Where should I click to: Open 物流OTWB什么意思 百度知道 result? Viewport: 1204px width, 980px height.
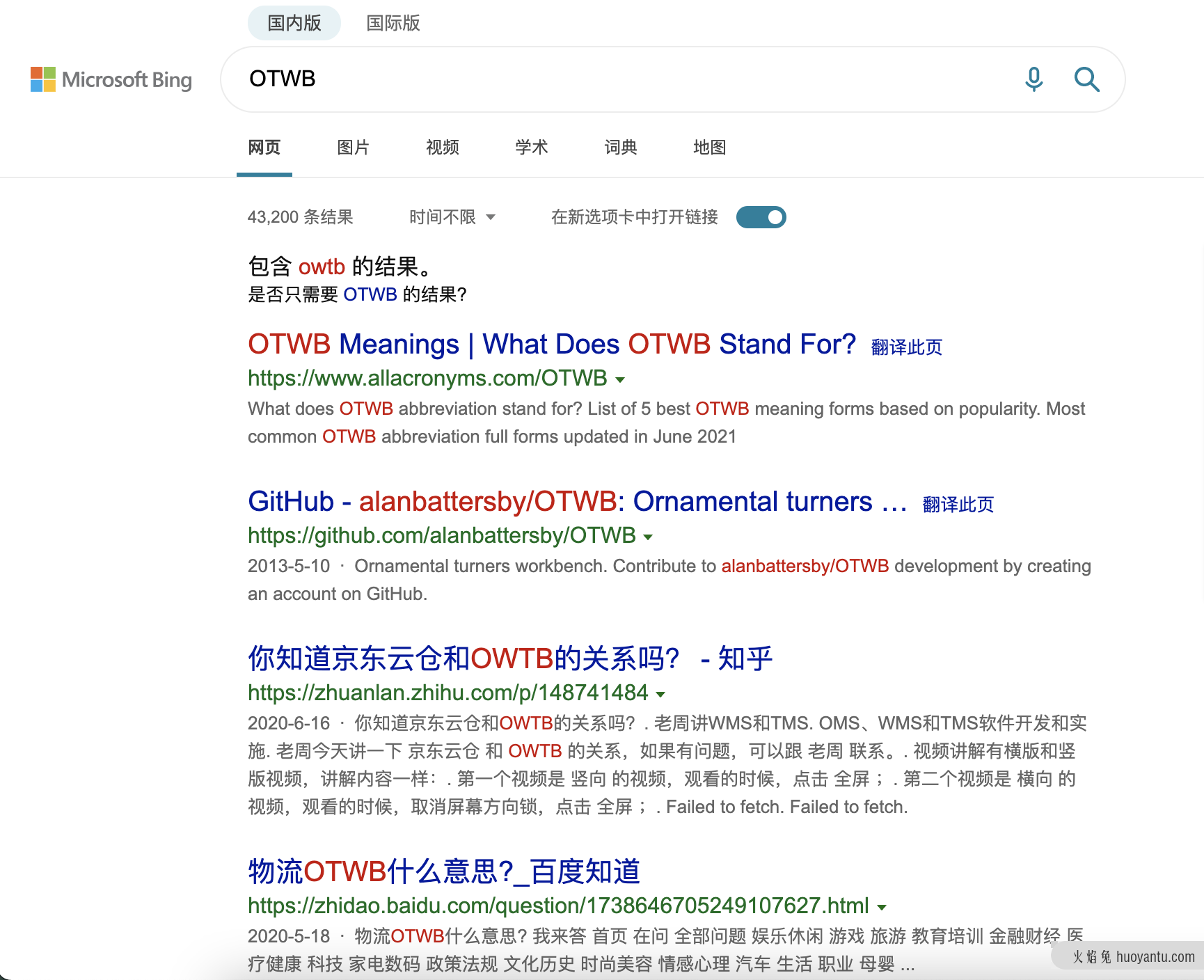(x=444, y=871)
